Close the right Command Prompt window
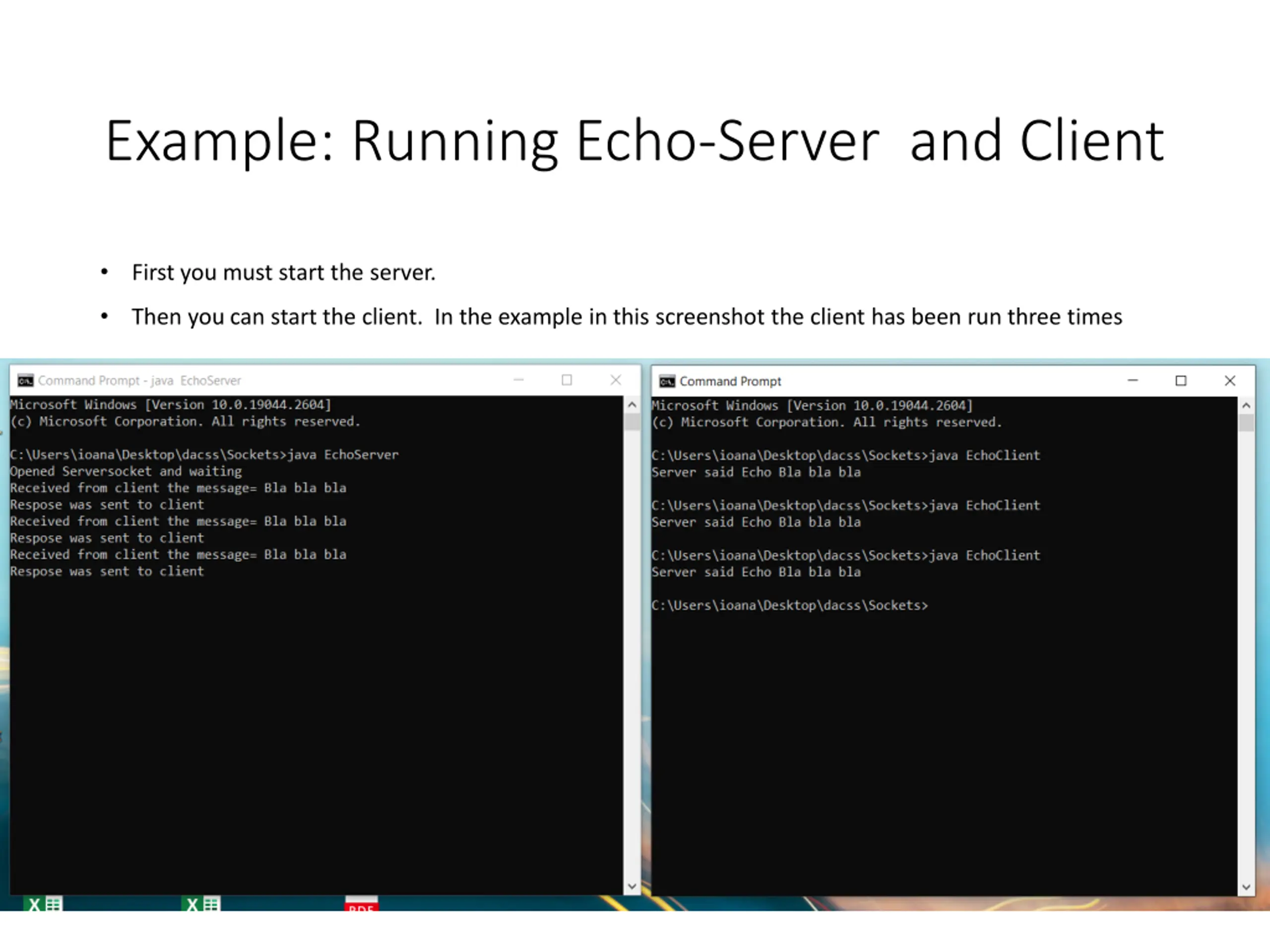The width and height of the screenshot is (1270, 952). [x=1230, y=380]
